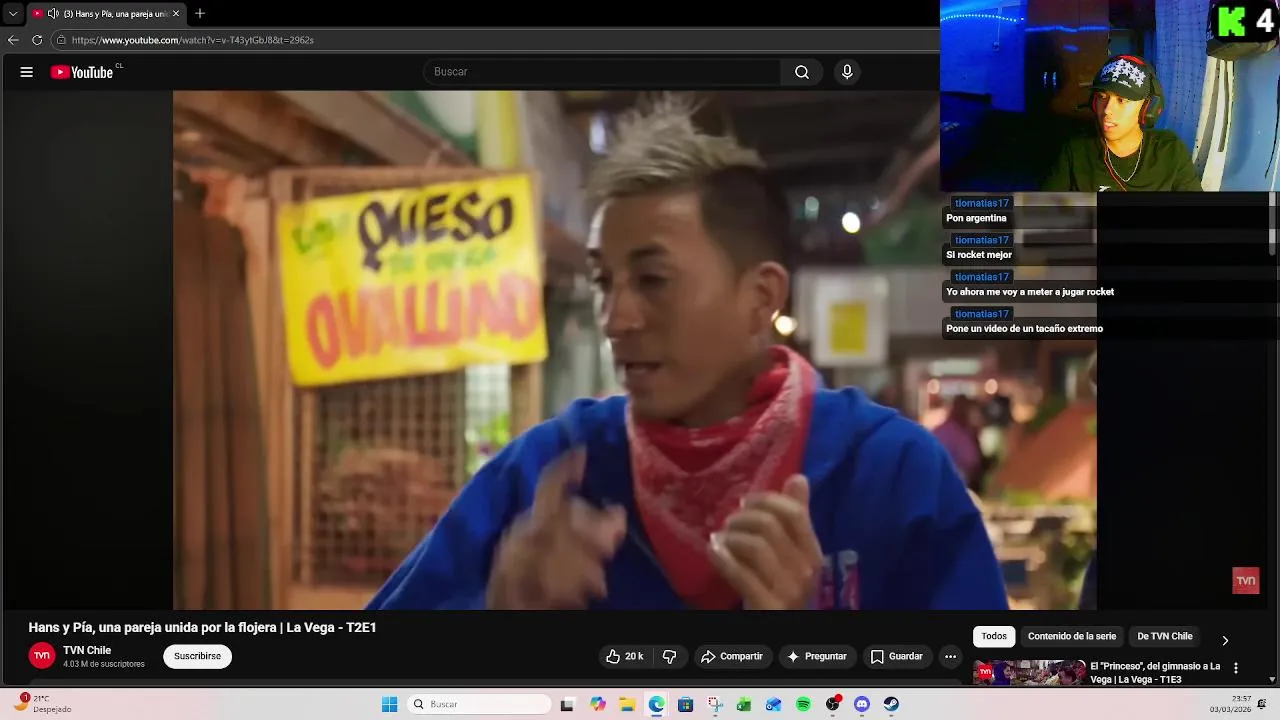Start voice search with the microphone icon
Image resolution: width=1280 pixels, height=720 pixels.
point(847,72)
